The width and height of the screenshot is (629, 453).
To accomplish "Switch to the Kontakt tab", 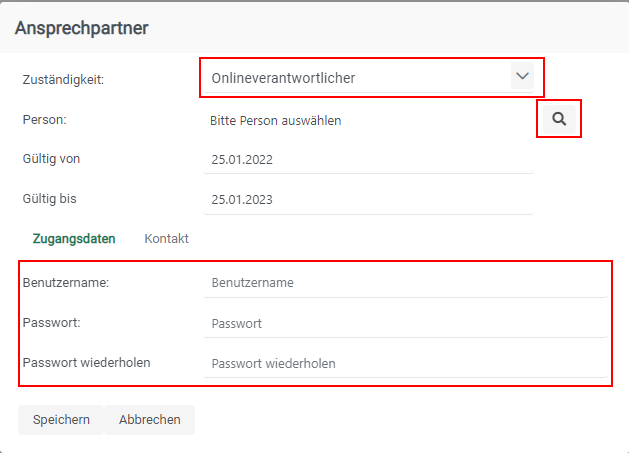I will point(166,239).
